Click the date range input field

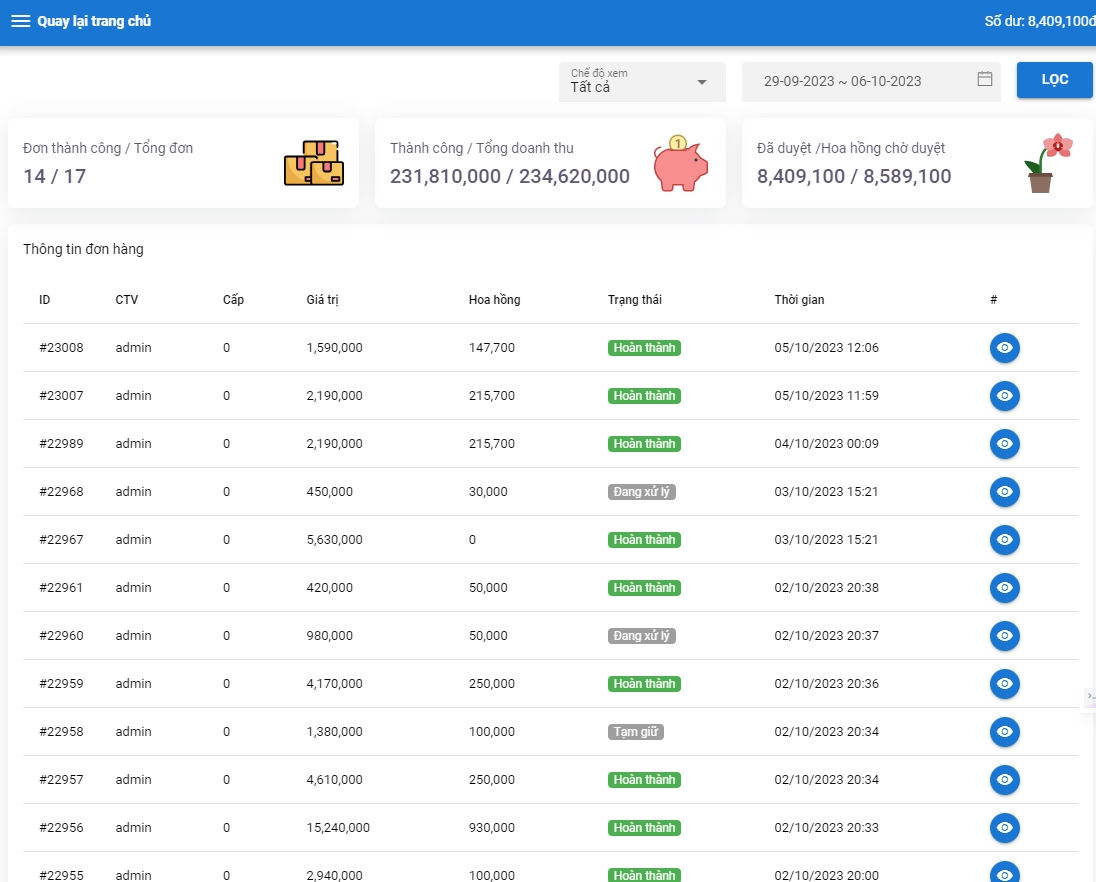click(855, 81)
